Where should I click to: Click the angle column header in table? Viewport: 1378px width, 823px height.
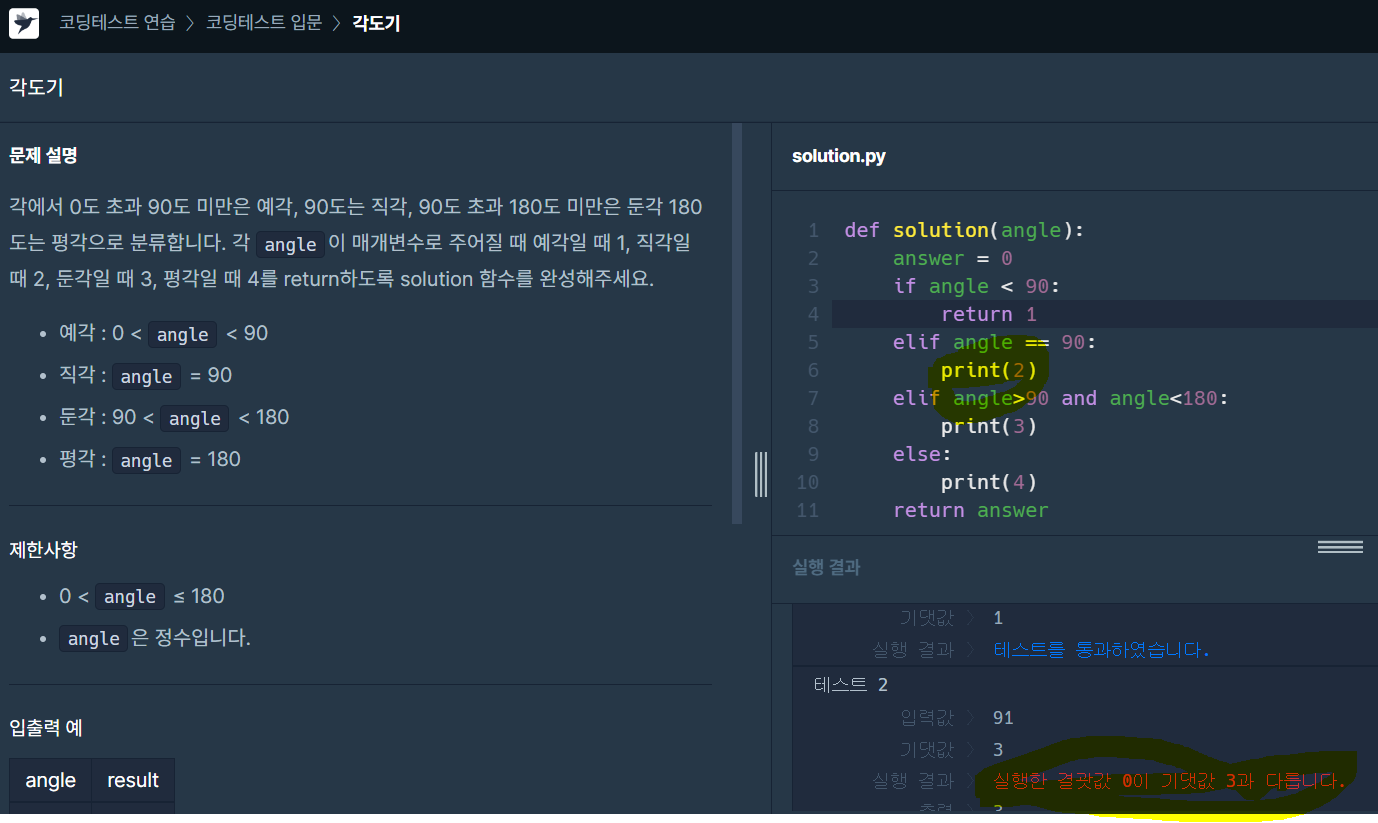click(50, 780)
